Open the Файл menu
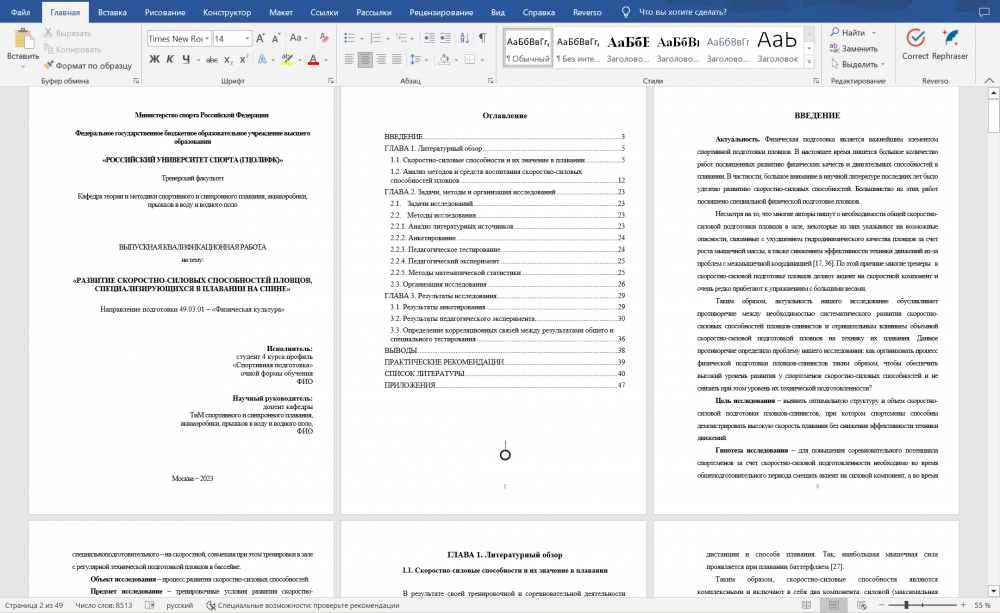The height and width of the screenshot is (613, 1000). point(20,12)
